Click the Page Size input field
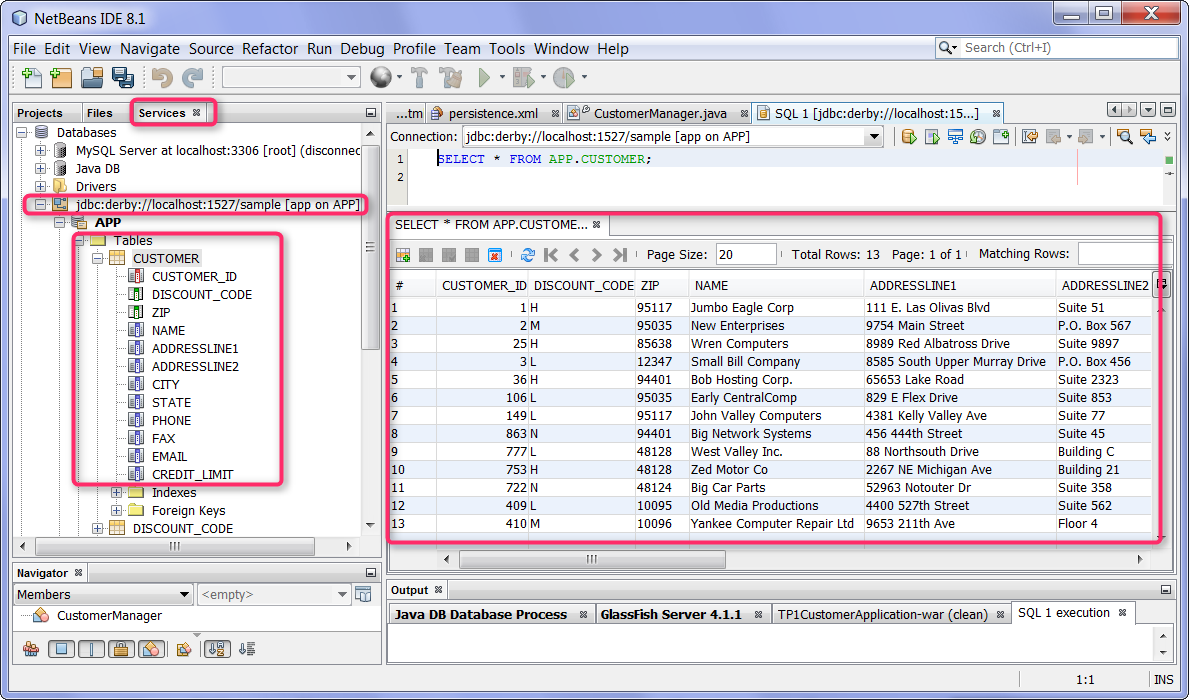Image resolution: width=1189 pixels, height=700 pixels. click(x=745, y=255)
